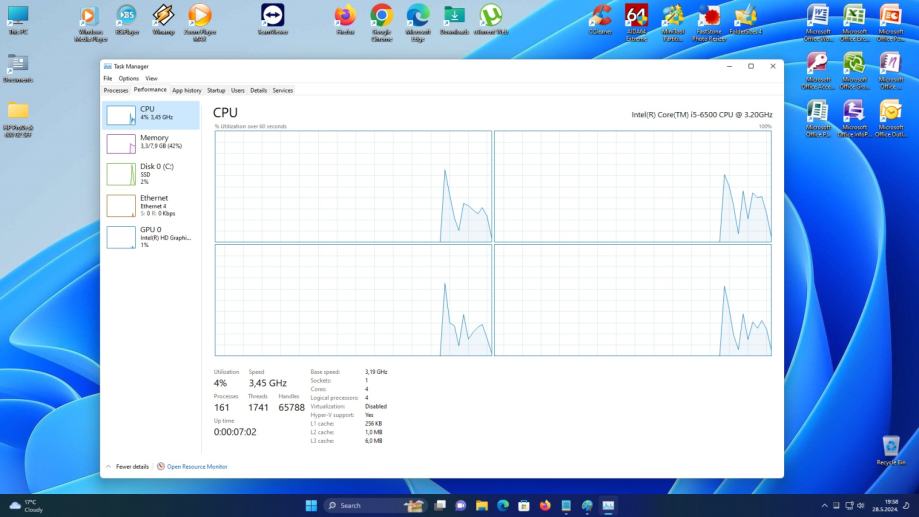Select the GPU 0 performance entry
This screenshot has width=919, height=517.
click(151, 237)
